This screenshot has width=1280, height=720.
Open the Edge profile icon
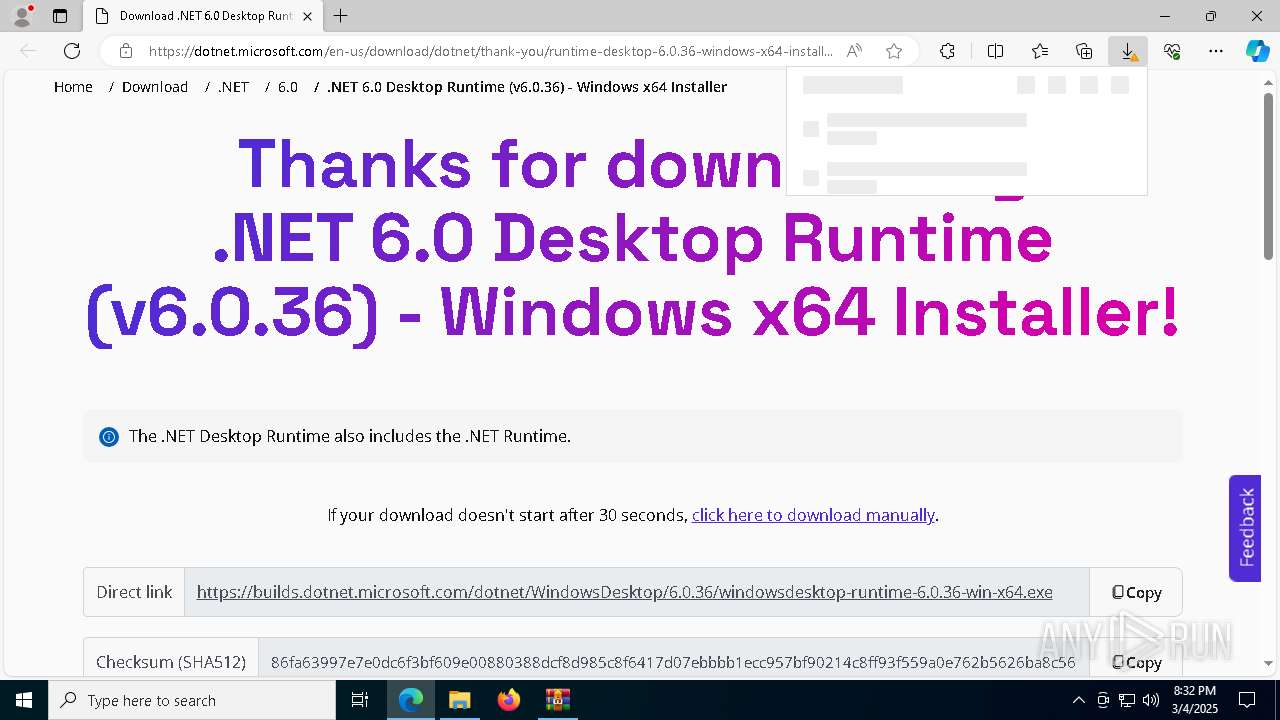pyautogui.click(x=22, y=16)
